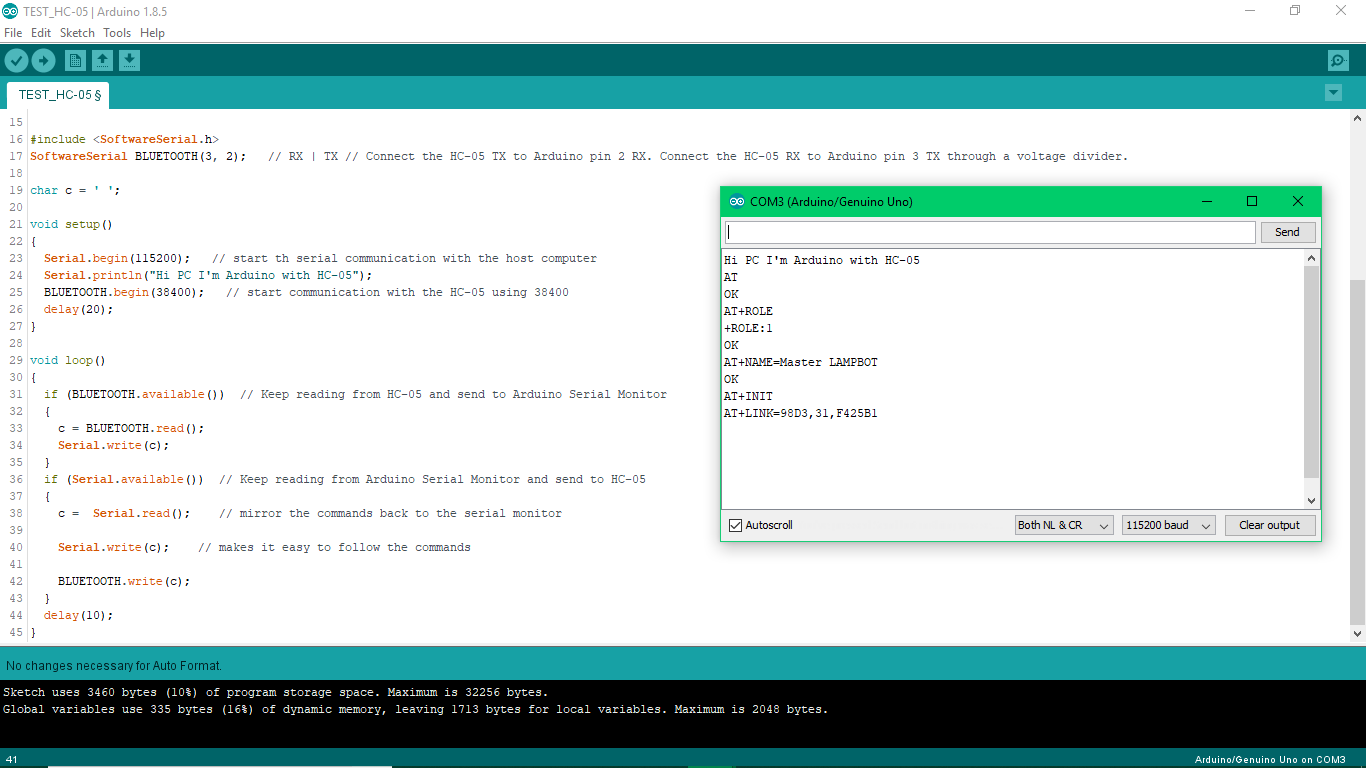Click the Arduino logo in COM3 window title

pyautogui.click(x=737, y=201)
